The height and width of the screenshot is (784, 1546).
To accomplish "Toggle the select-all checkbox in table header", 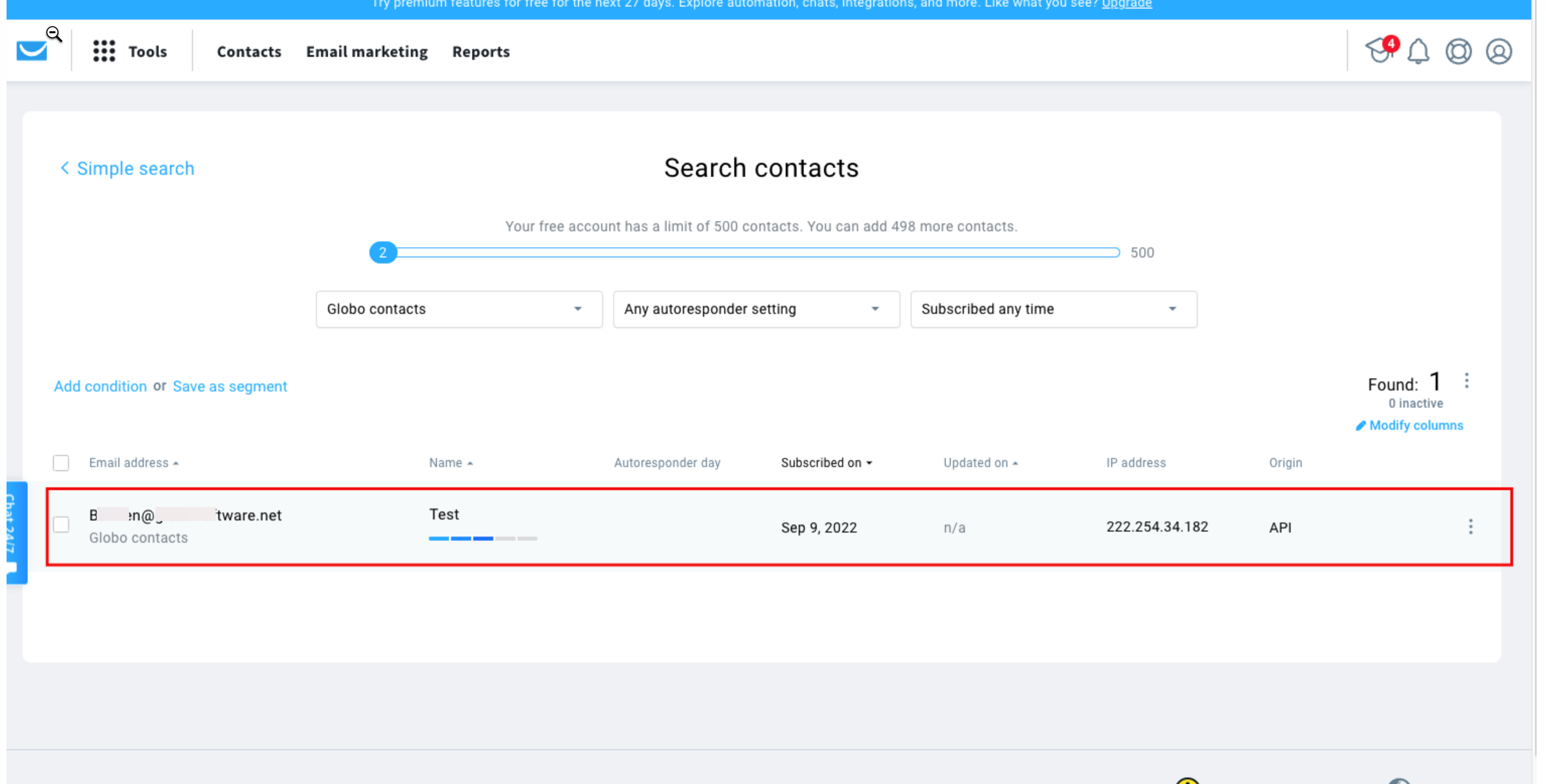I will point(60,463).
